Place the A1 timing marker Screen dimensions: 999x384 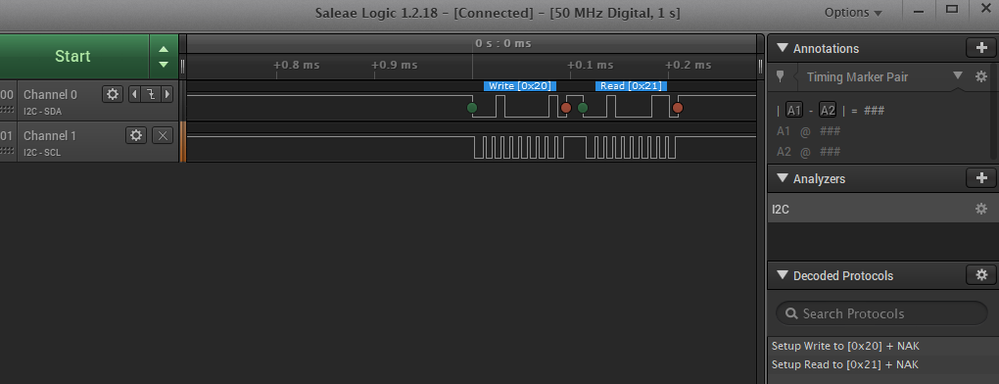[793, 111]
